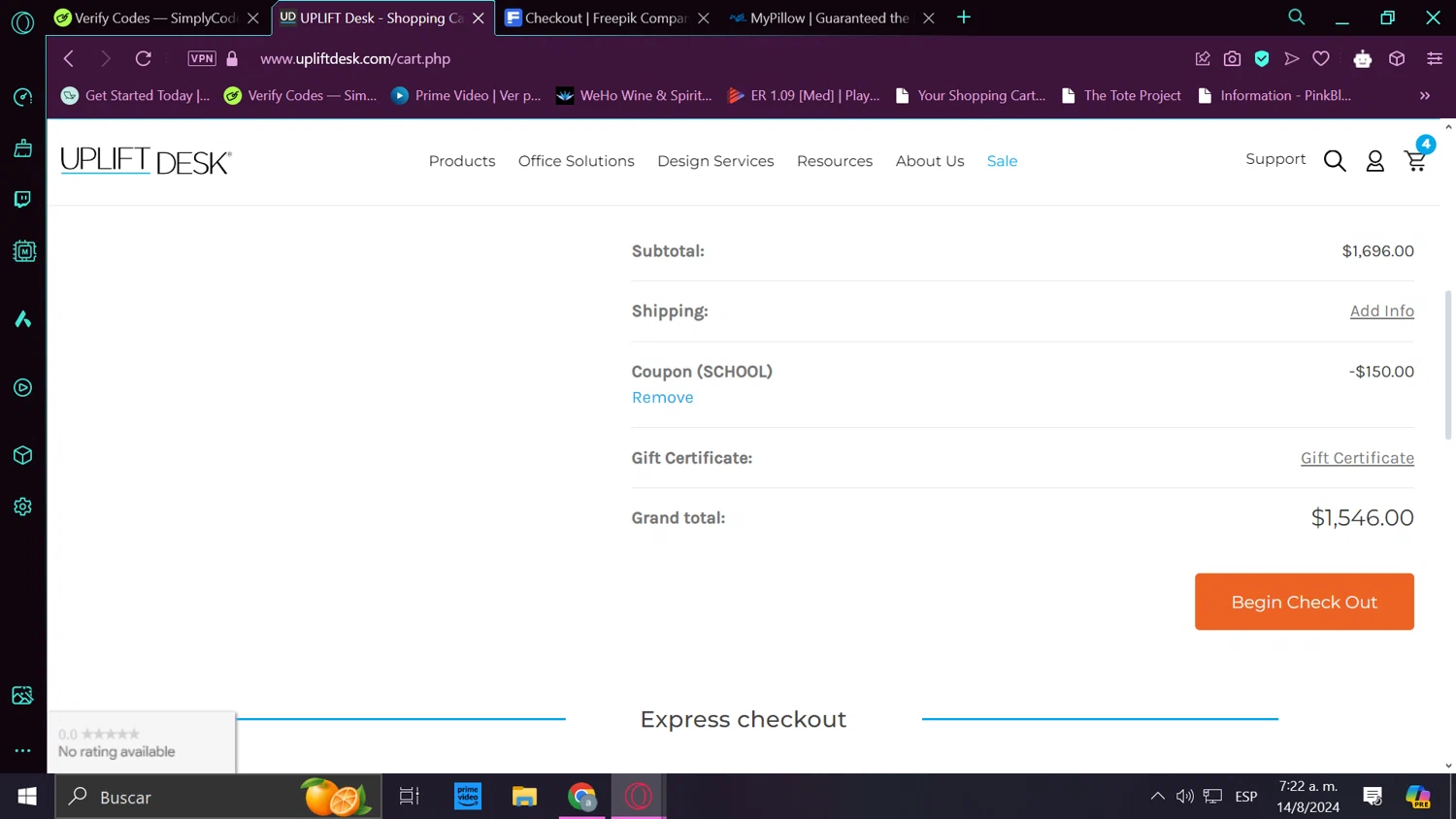Expand hidden bookmarks chevron
Viewport: 1456px width, 819px height.
1424,95
